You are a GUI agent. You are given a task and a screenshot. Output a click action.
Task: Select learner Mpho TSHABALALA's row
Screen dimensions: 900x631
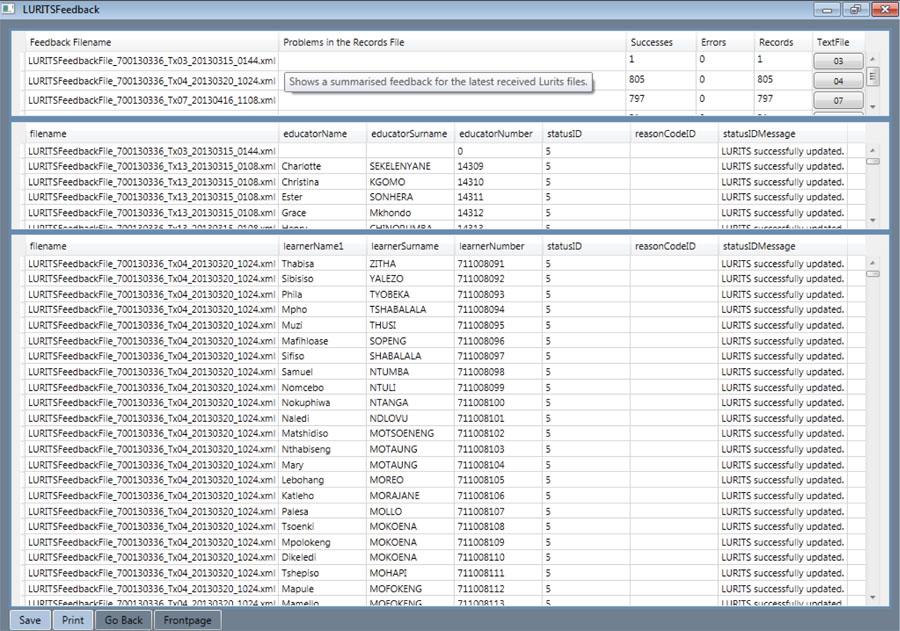pyautogui.click(x=400, y=310)
